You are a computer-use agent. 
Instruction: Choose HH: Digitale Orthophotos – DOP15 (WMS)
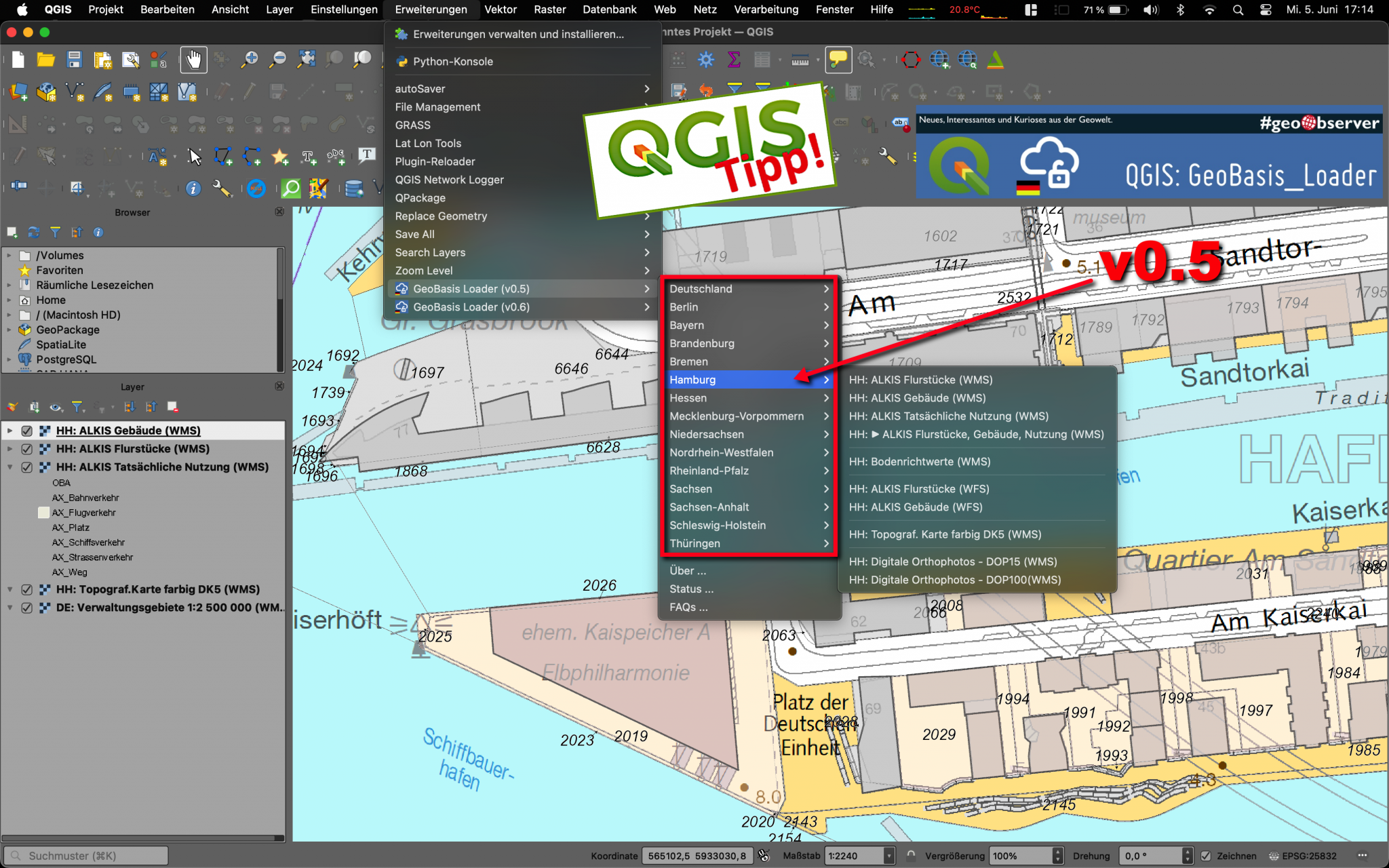pos(952,561)
